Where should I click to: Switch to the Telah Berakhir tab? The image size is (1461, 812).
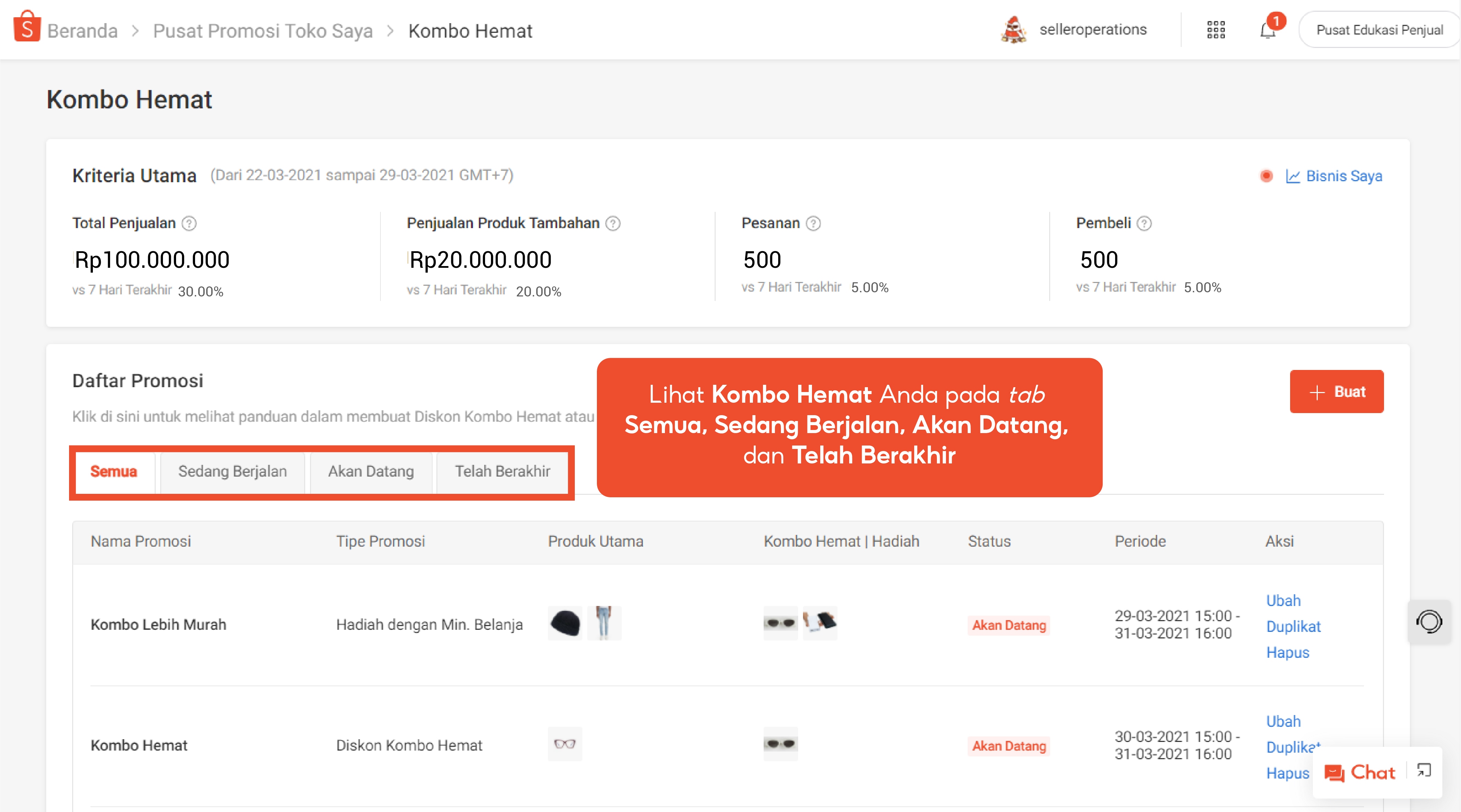click(x=503, y=471)
